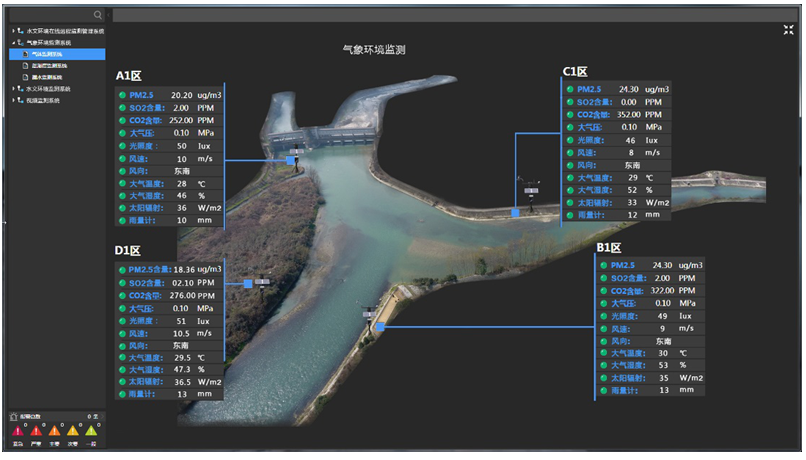Expand the 视频监测系统 tree node
This screenshot has width=806, height=460.
14,100
